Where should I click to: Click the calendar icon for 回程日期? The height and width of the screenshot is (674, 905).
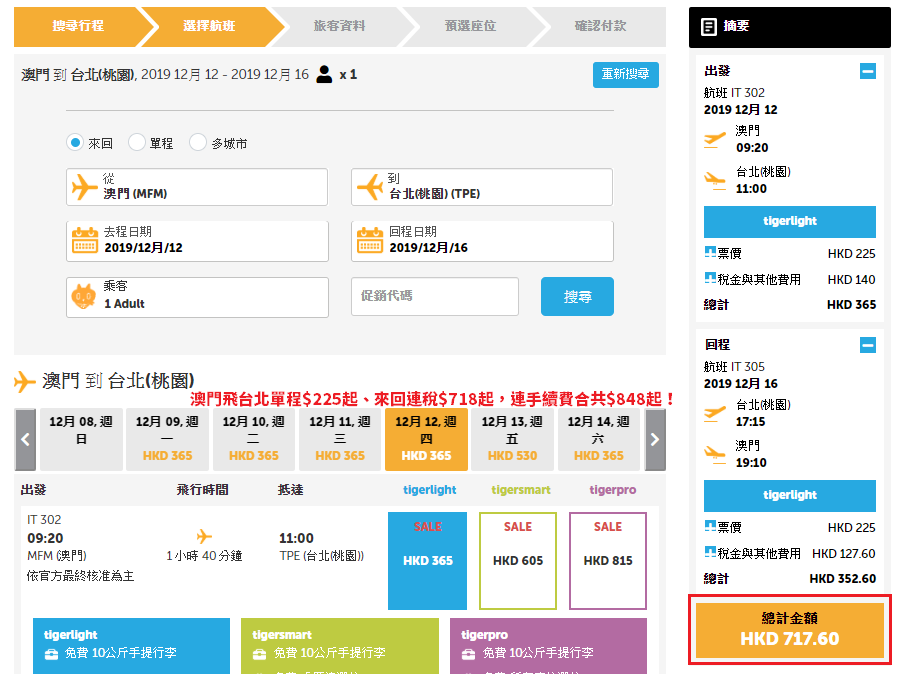click(x=370, y=241)
